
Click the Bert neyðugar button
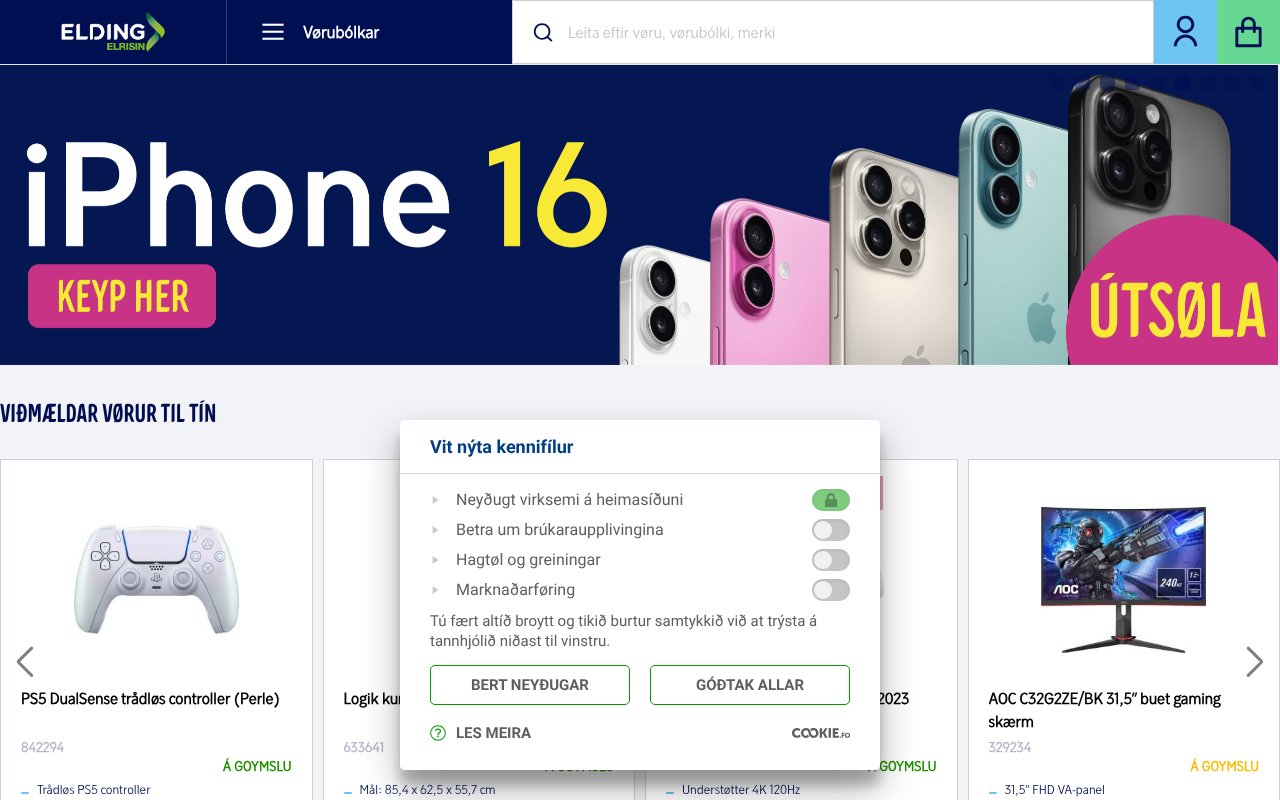(530, 685)
